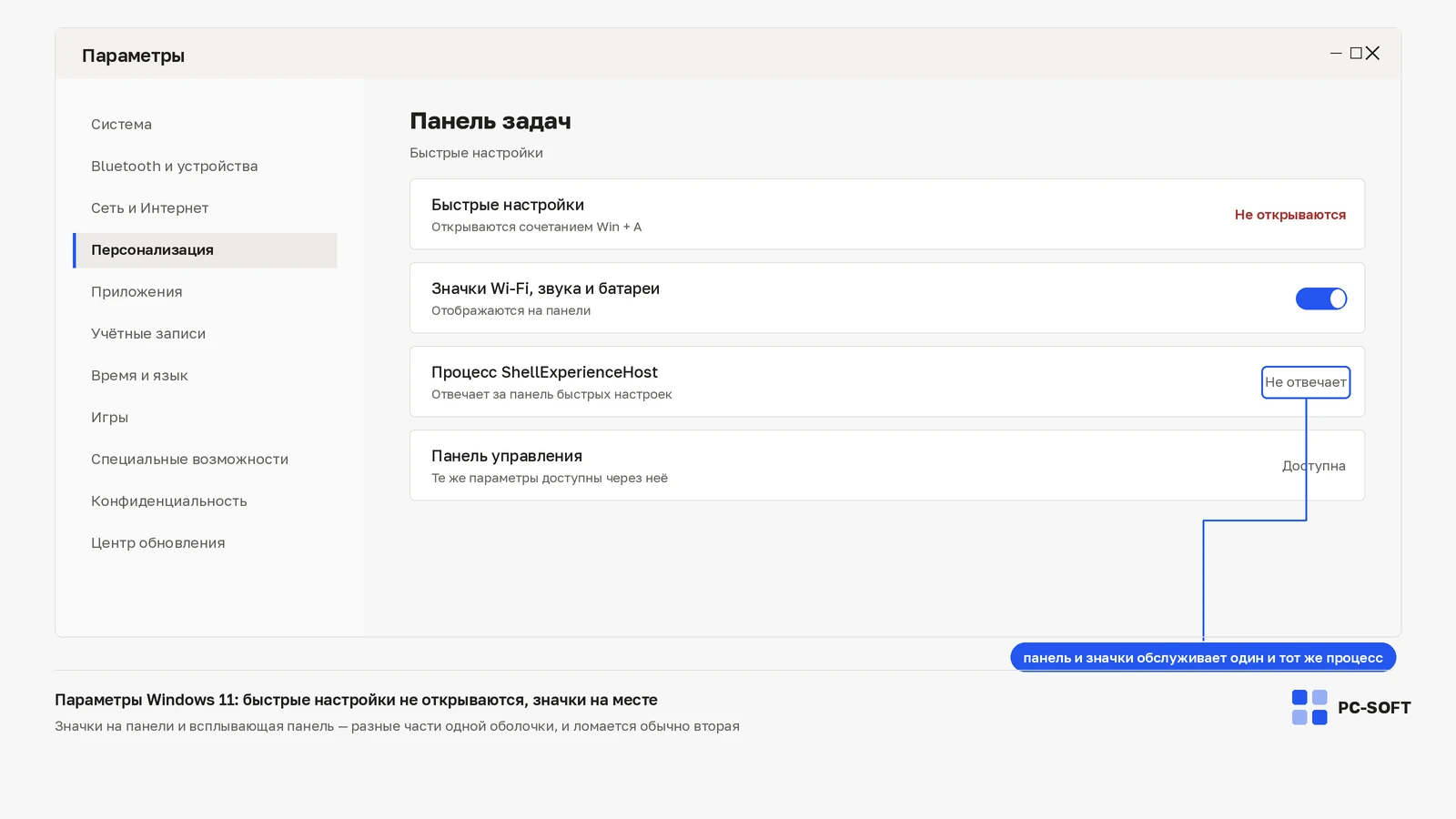Open Bluetooth и устройства in sidebar
1456x819 pixels.
174,167
